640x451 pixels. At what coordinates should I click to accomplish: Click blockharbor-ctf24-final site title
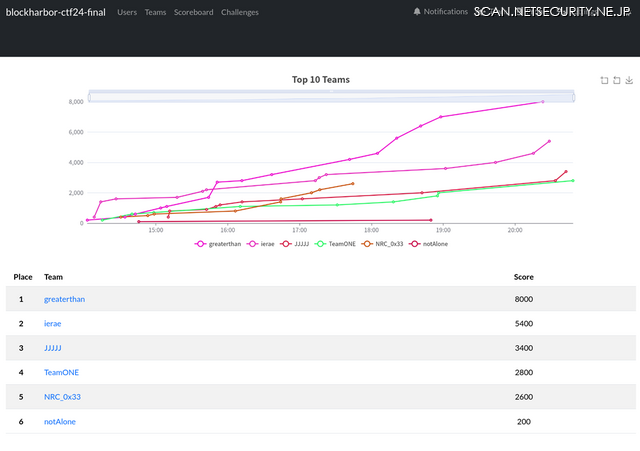(x=56, y=12)
